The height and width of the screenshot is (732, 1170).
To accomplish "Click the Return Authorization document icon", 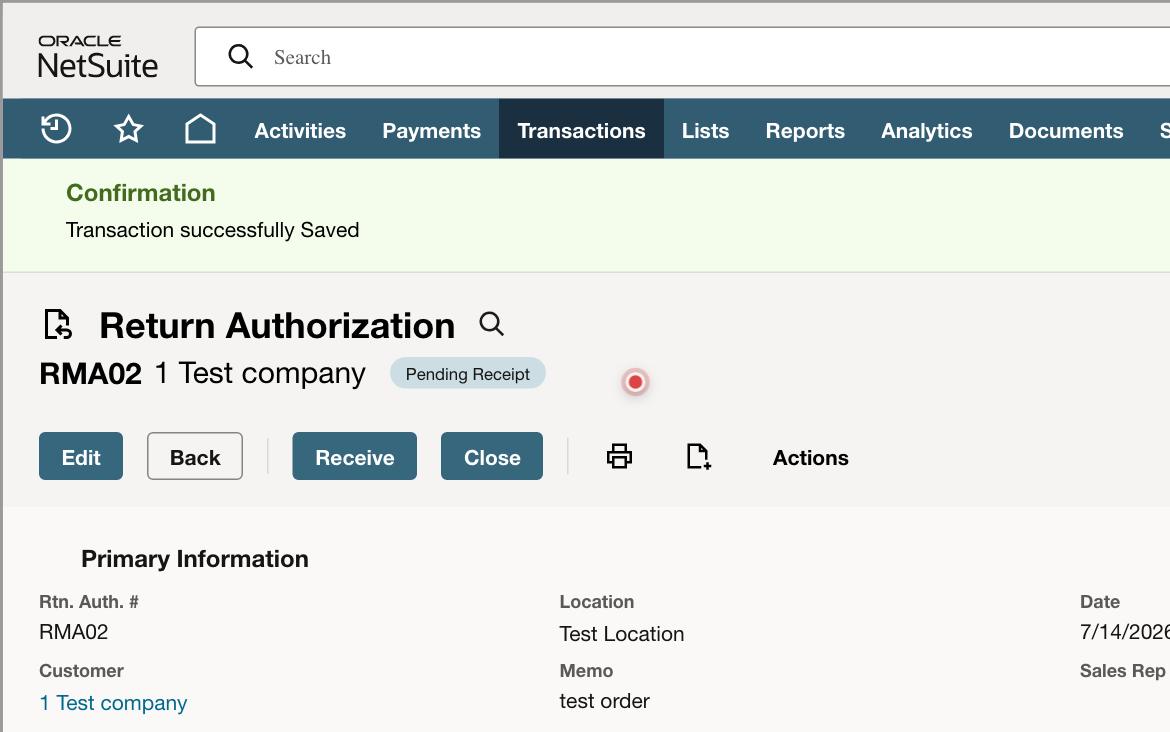I will coord(57,325).
